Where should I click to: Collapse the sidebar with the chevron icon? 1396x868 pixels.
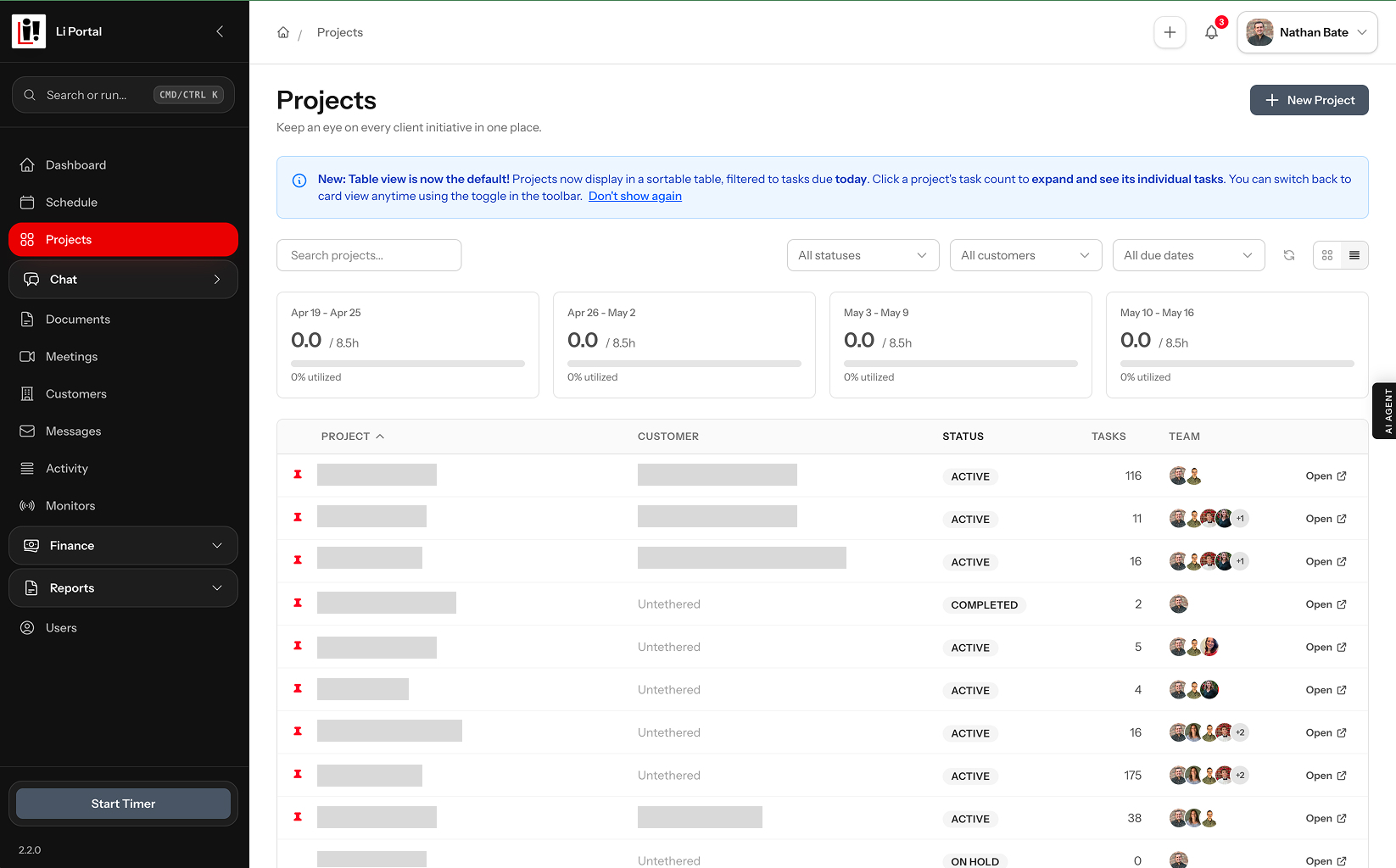(x=220, y=31)
